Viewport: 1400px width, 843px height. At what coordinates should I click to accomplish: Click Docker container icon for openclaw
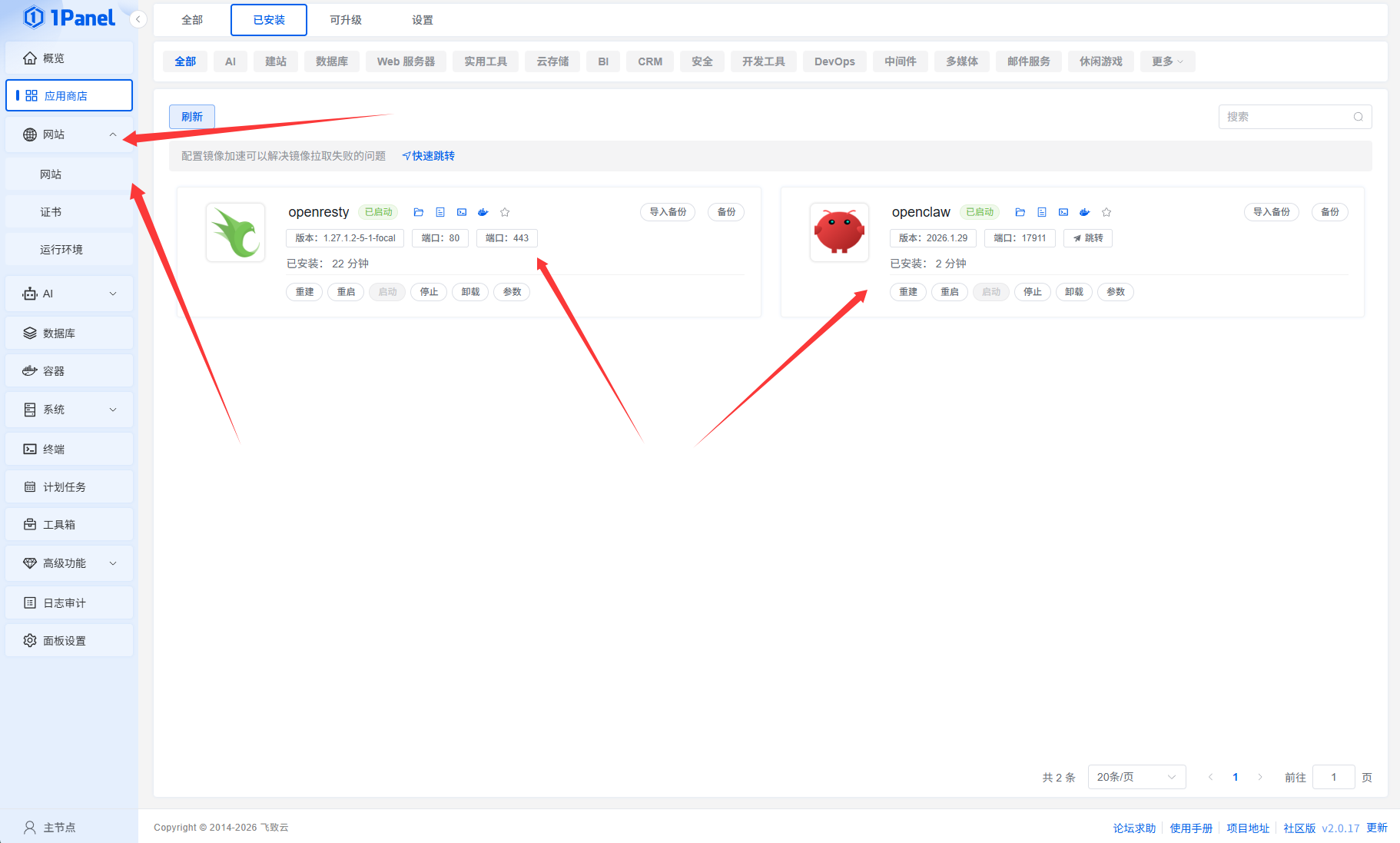(1085, 212)
